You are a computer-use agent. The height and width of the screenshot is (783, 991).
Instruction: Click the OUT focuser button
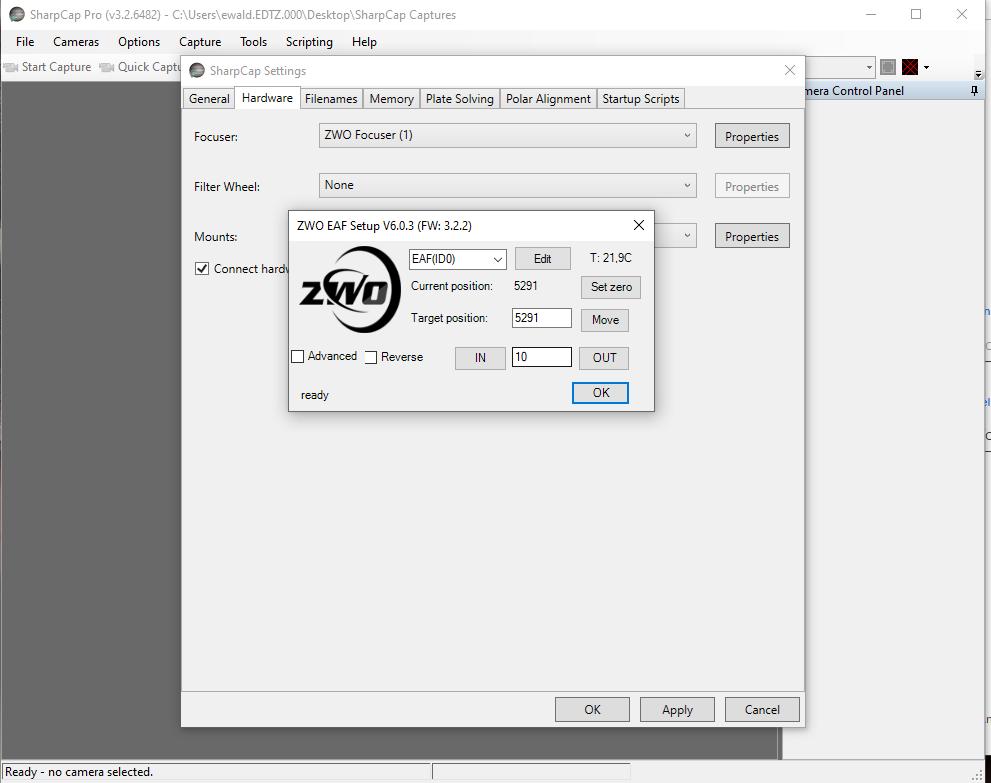point(604,358)
